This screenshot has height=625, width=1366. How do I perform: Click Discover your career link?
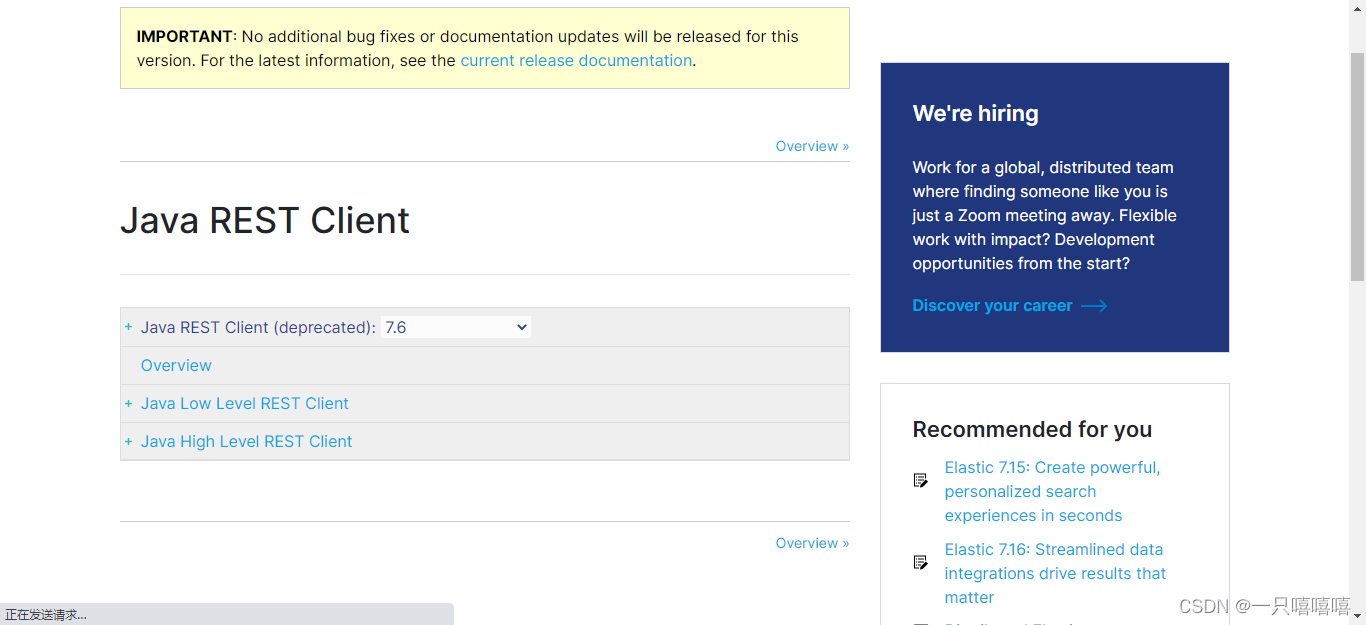tap(992, 306)
